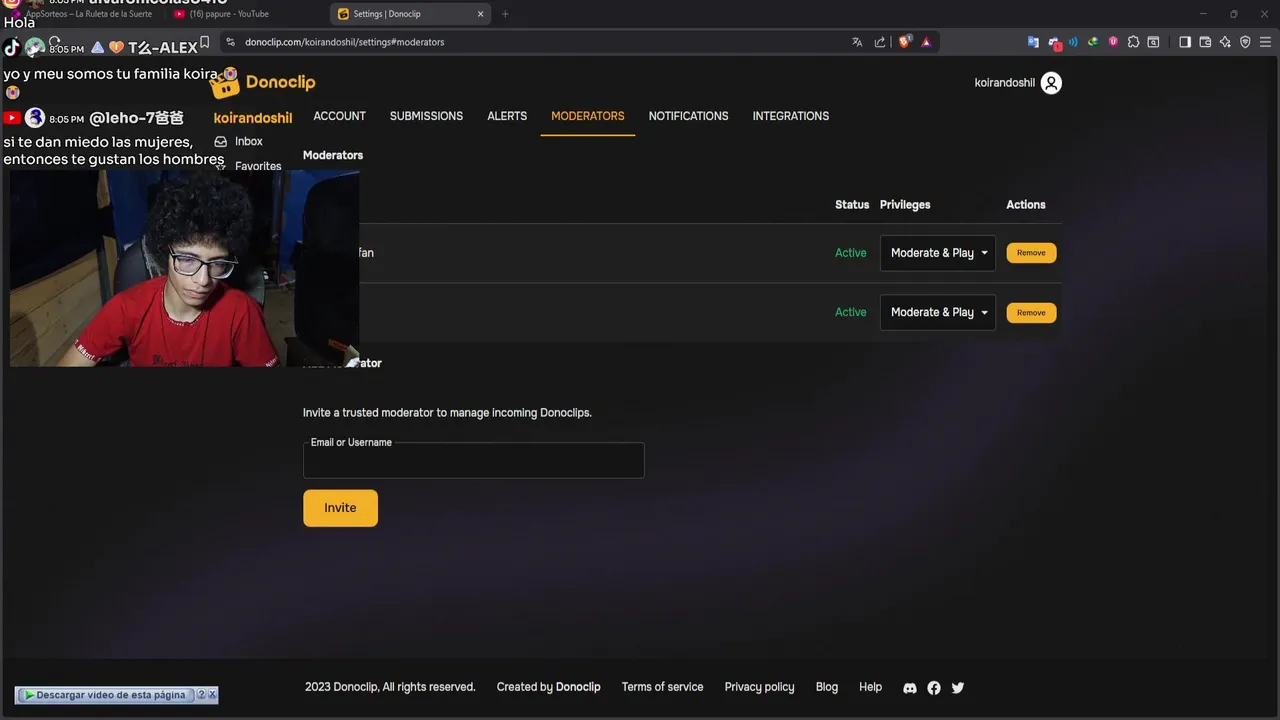Click the new tab plus button
Screen dimensions: 1280x720
pyautogui.click(x=505, y=14)
